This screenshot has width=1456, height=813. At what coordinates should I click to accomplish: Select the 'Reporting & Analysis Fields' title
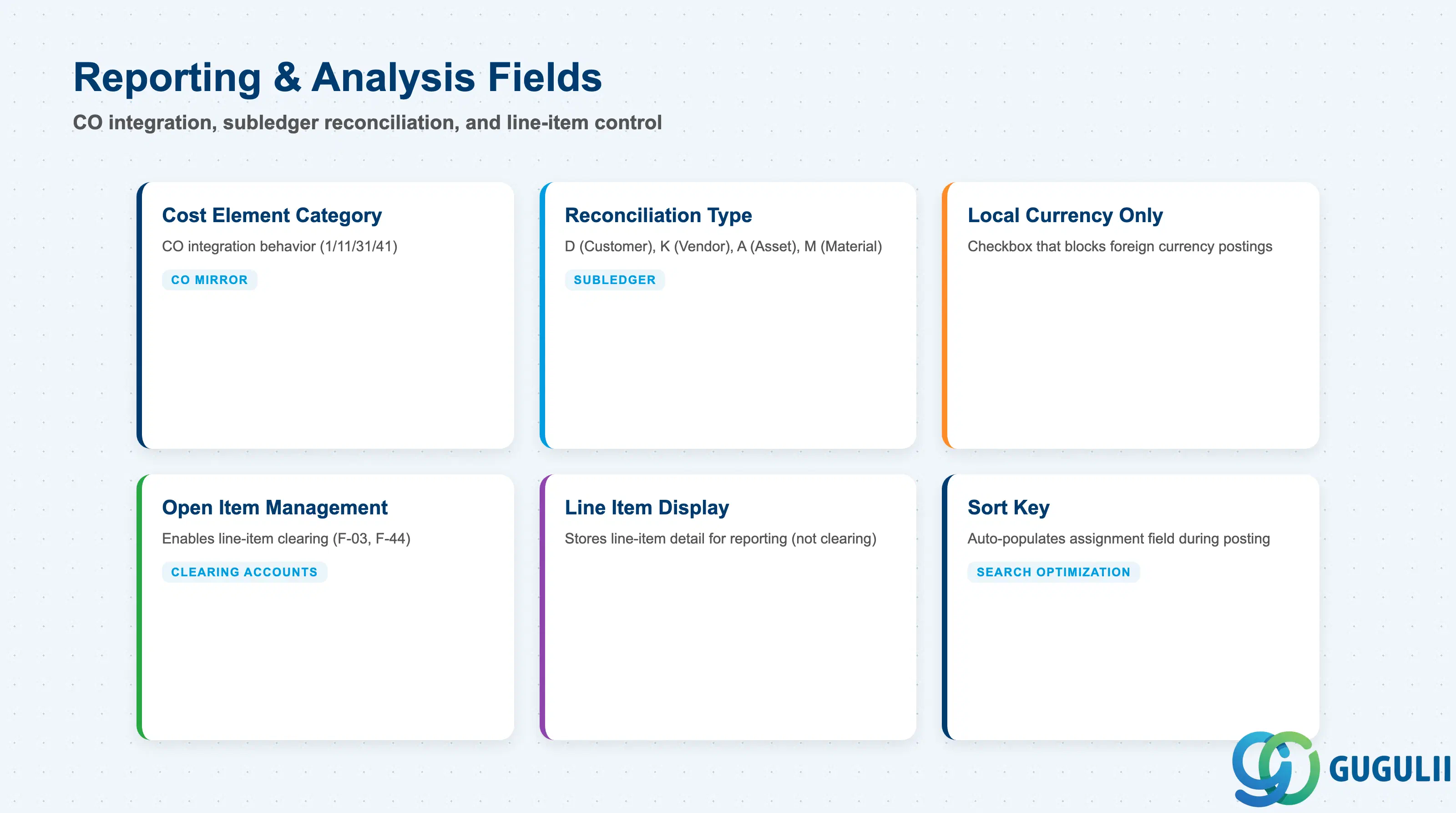point(338,77)
